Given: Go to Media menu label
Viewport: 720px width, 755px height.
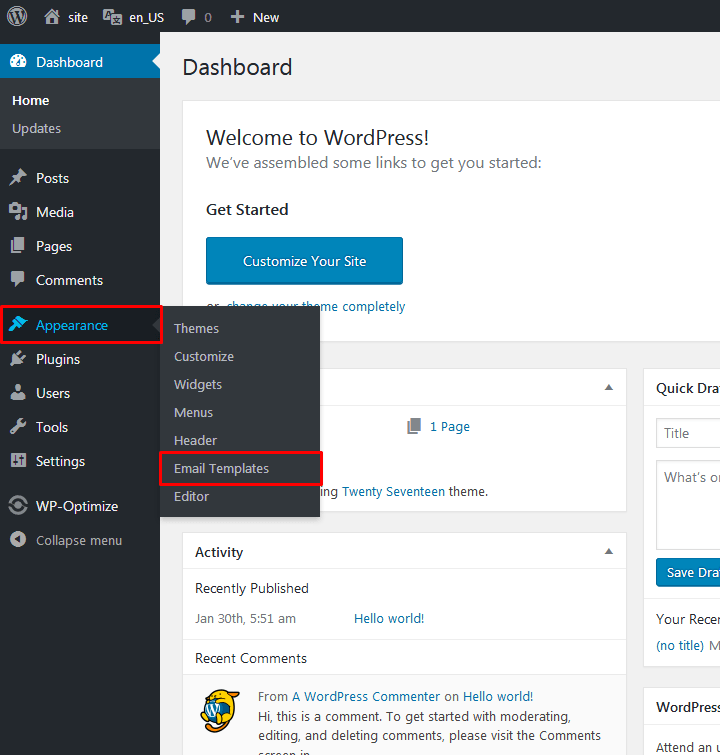Looking at the screenshot, I should click(x=55, y=212).
